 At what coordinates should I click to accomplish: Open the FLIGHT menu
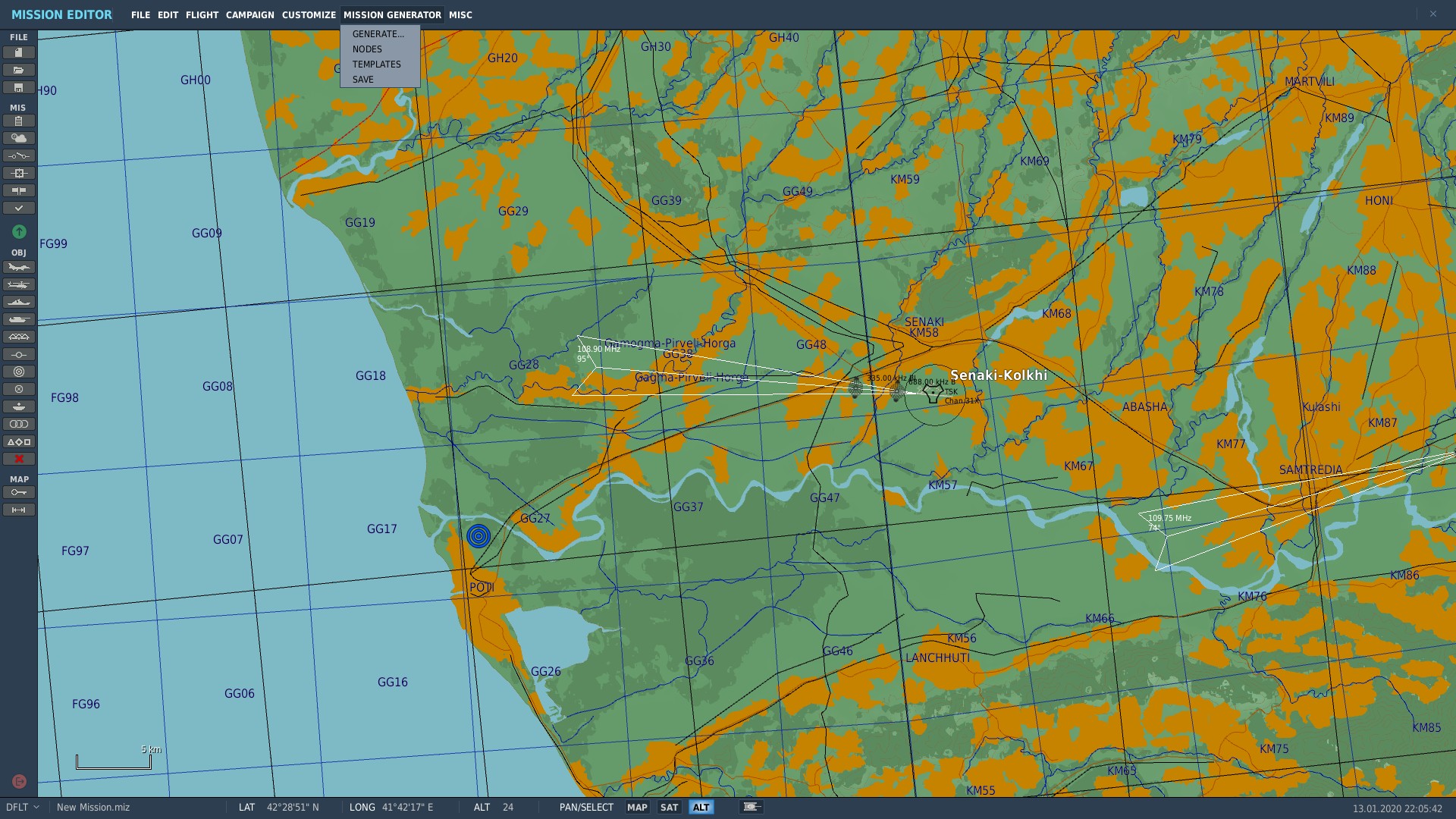click(202, 15)
